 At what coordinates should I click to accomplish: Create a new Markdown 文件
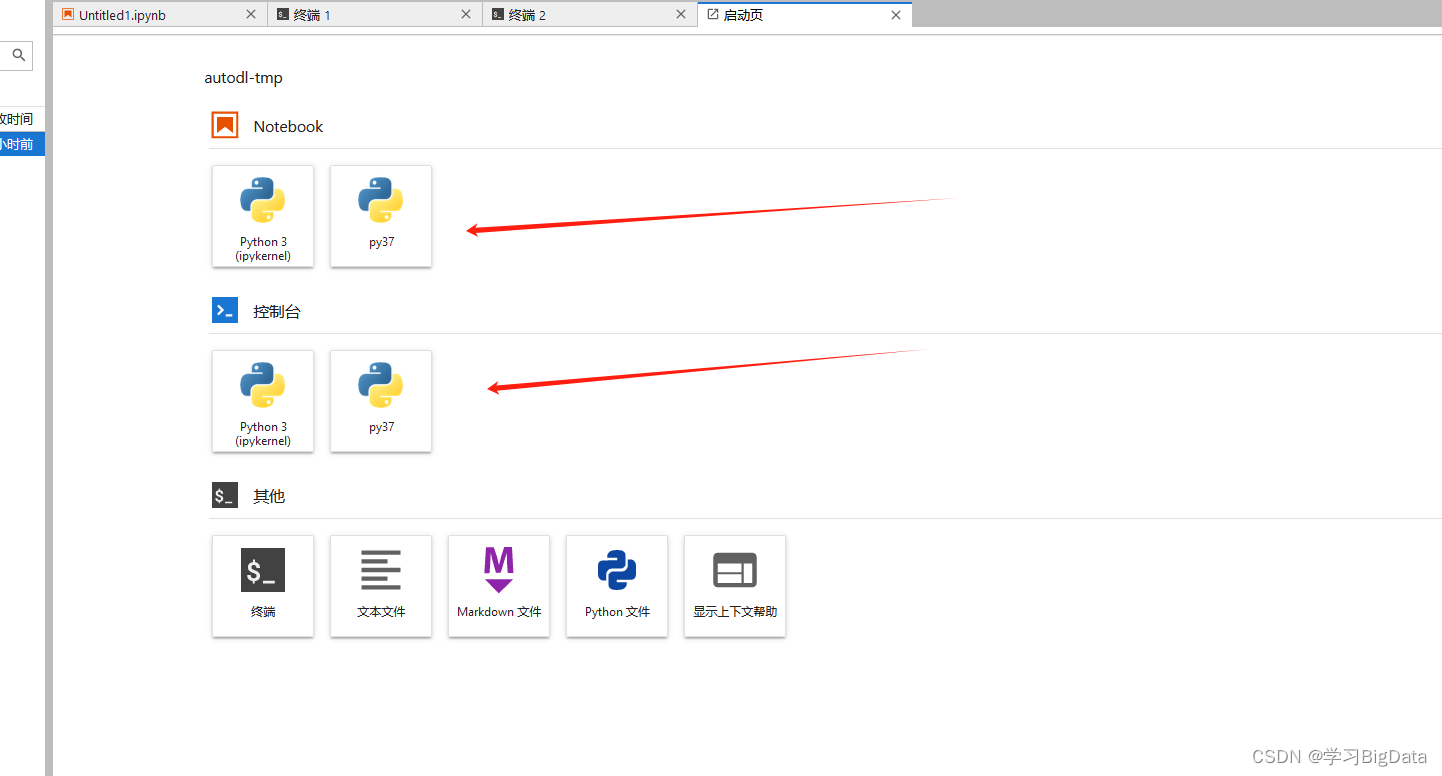coord(499,586)
